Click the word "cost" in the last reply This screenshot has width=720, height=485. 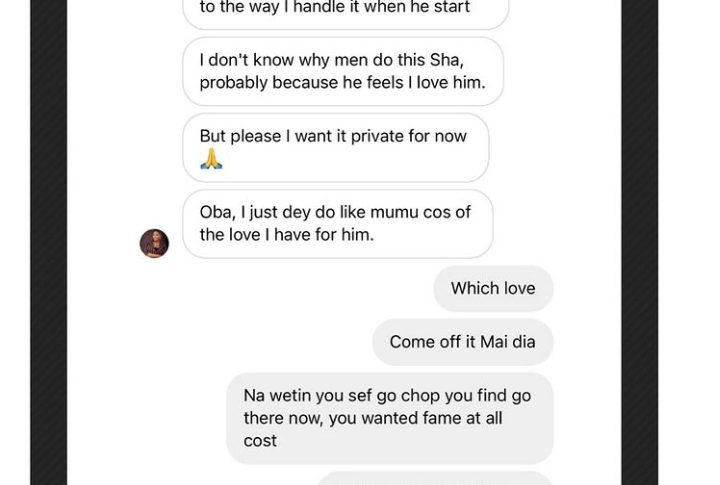[260, 441]
